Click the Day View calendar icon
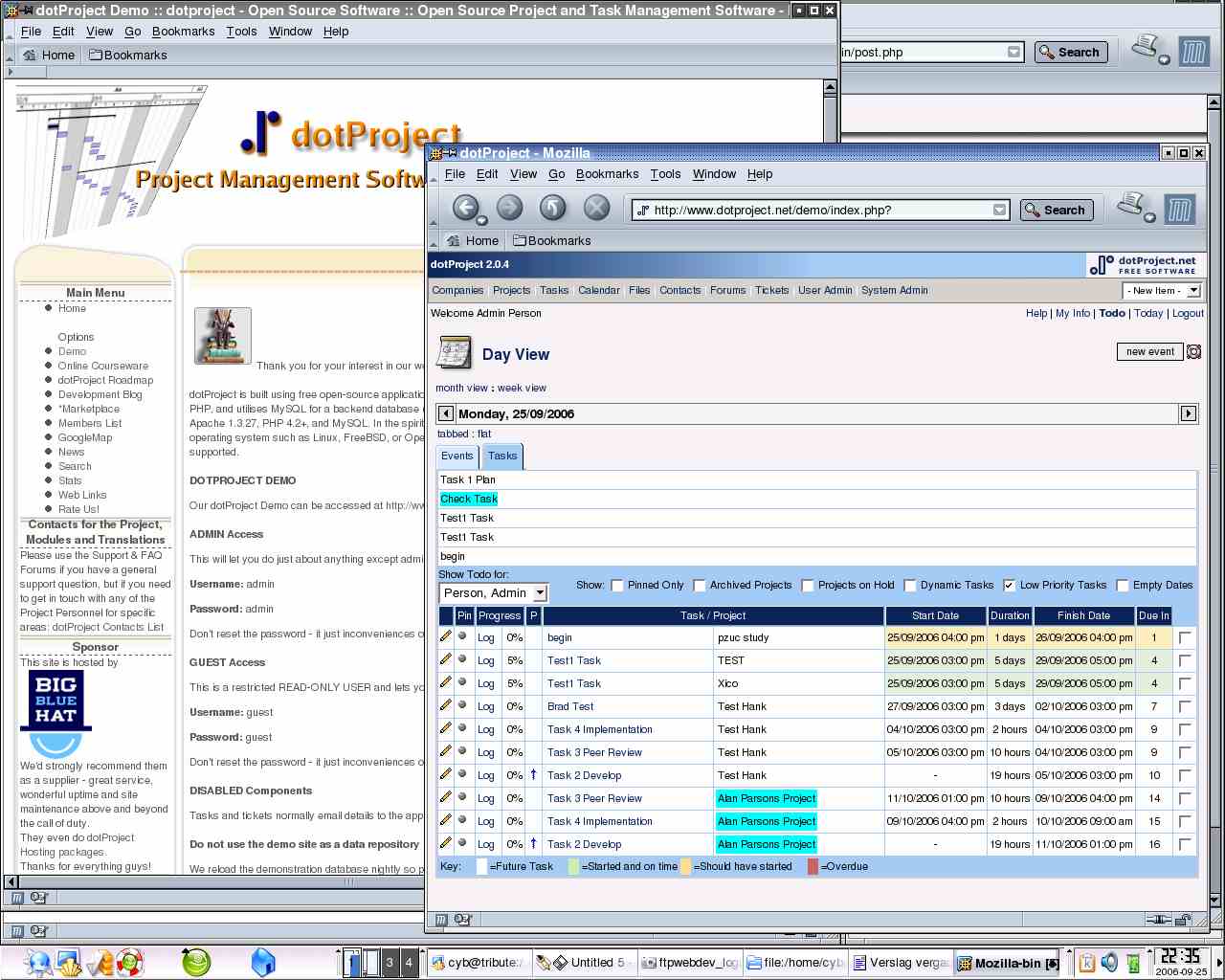This screenshot has width=1225, height=980. coord(454,353)
